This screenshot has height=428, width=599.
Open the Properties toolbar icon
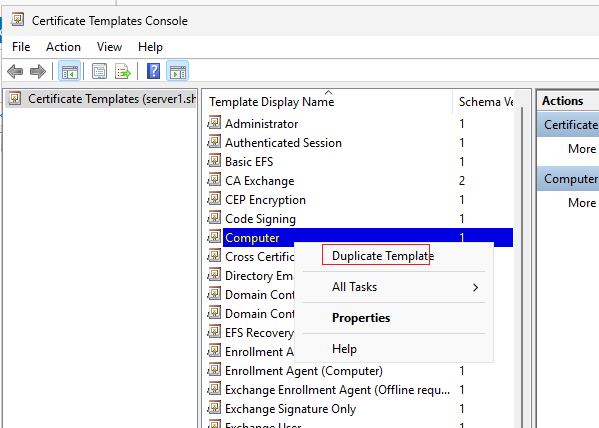99,71
